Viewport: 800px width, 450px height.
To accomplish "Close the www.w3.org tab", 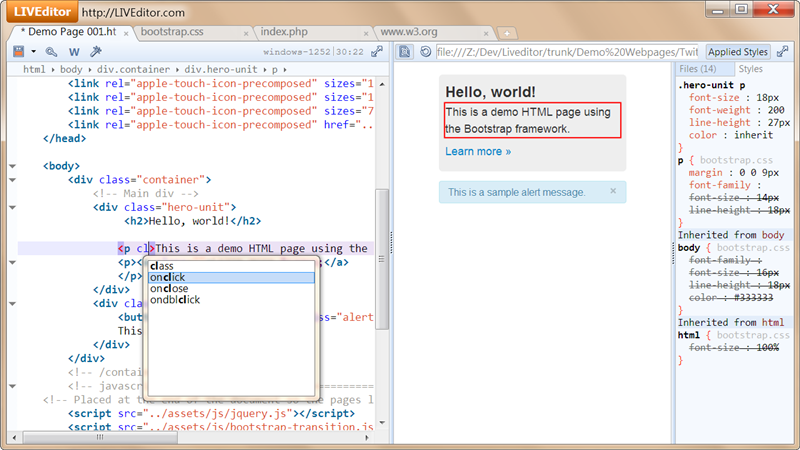I will click(x=486, y=34).
